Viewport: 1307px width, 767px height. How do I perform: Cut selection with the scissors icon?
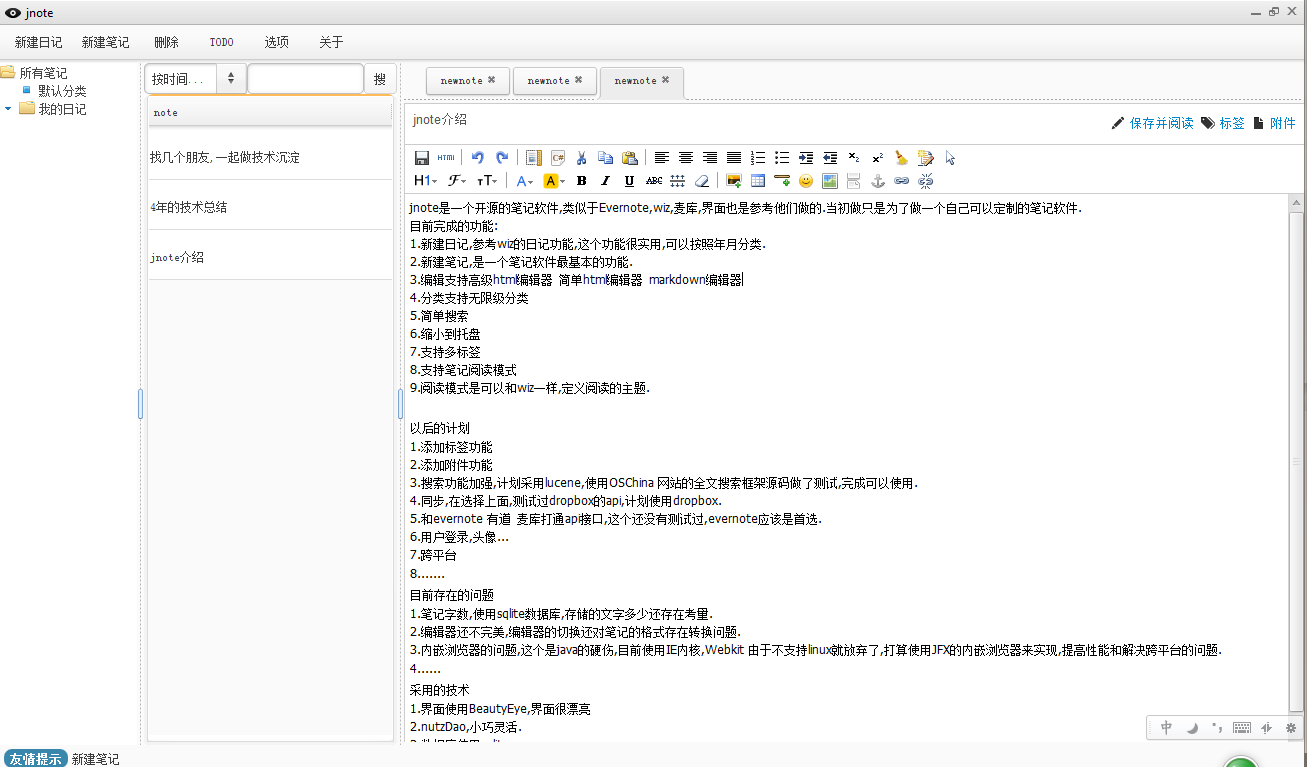[x=581, y=158]
